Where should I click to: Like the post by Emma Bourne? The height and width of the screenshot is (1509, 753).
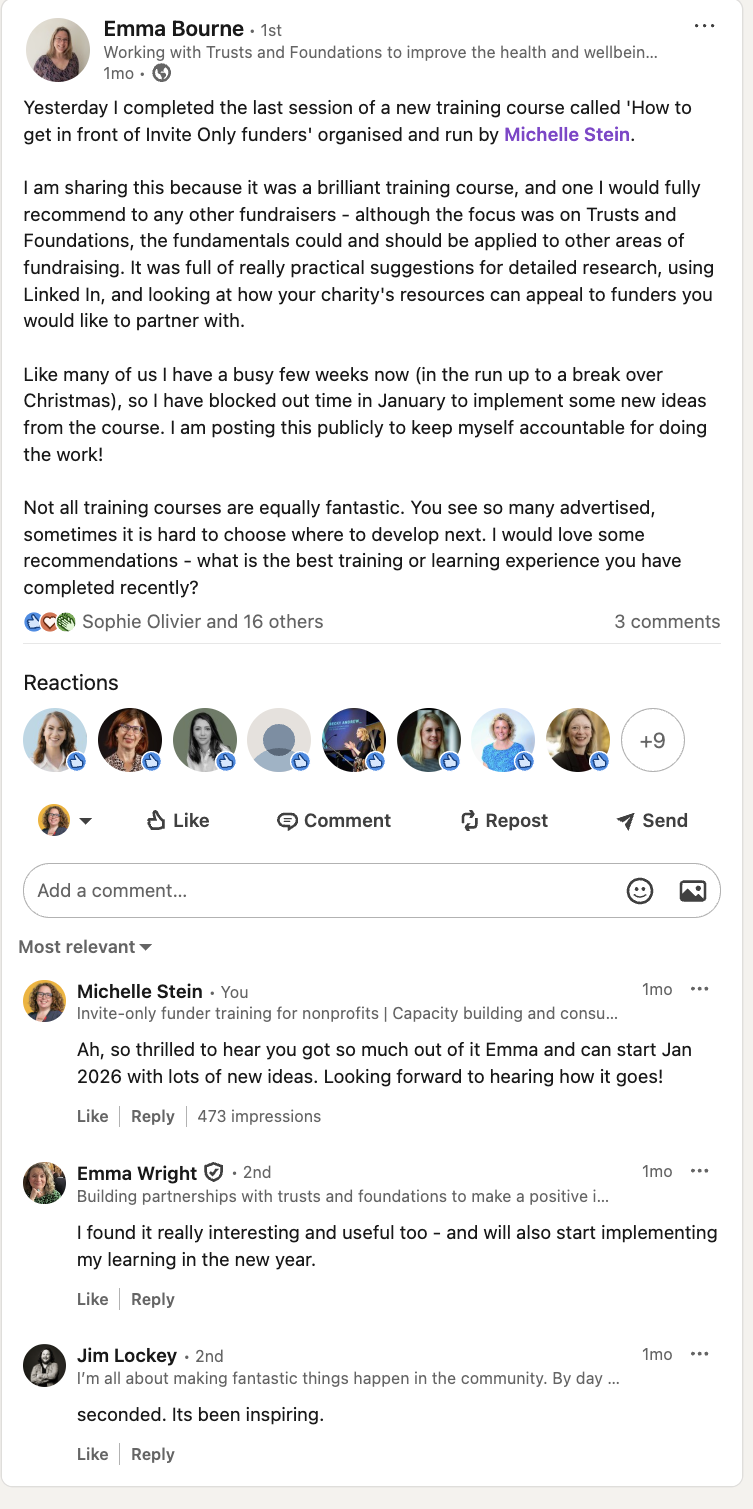178,821
